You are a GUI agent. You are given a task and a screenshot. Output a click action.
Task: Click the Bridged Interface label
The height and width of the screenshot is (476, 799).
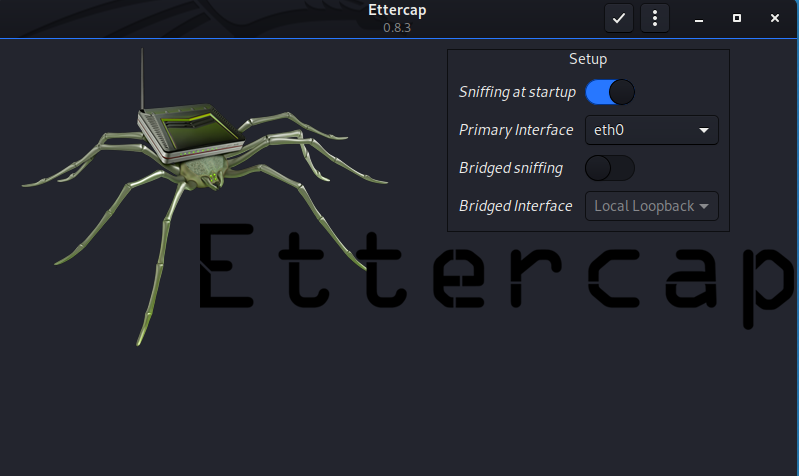[x=515, y=206]
